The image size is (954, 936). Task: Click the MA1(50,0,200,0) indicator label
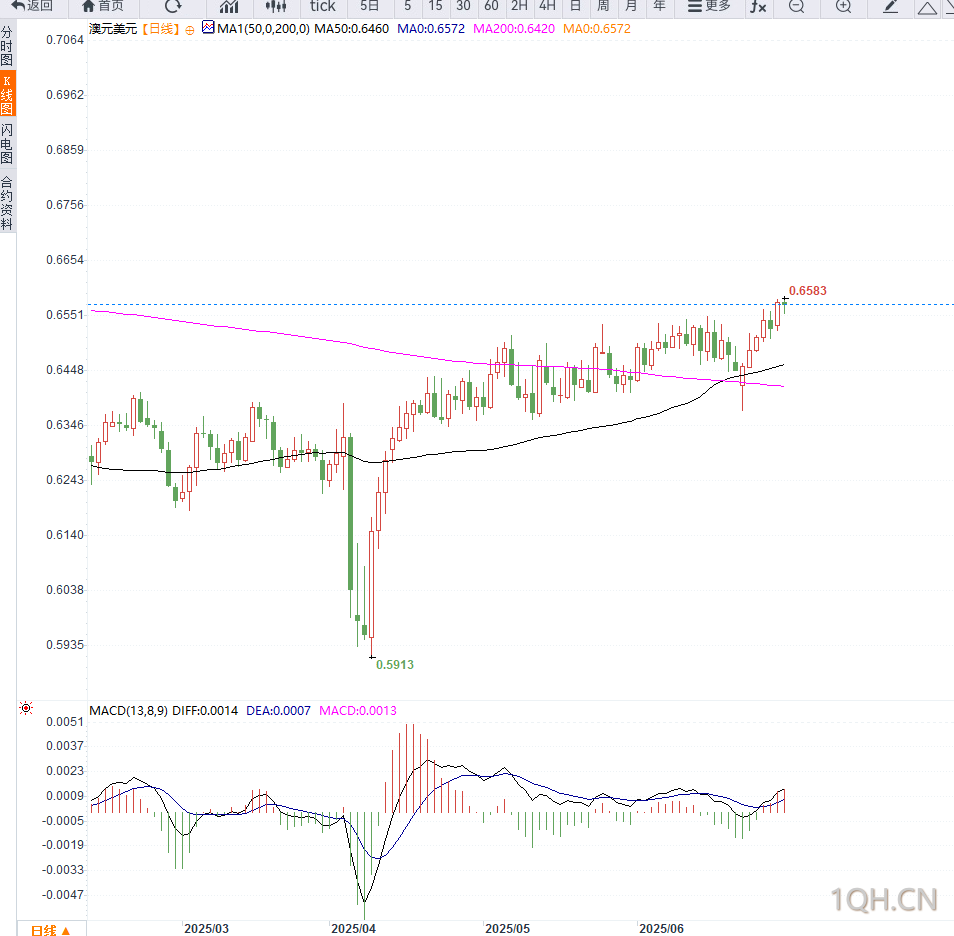click(263, 29)
